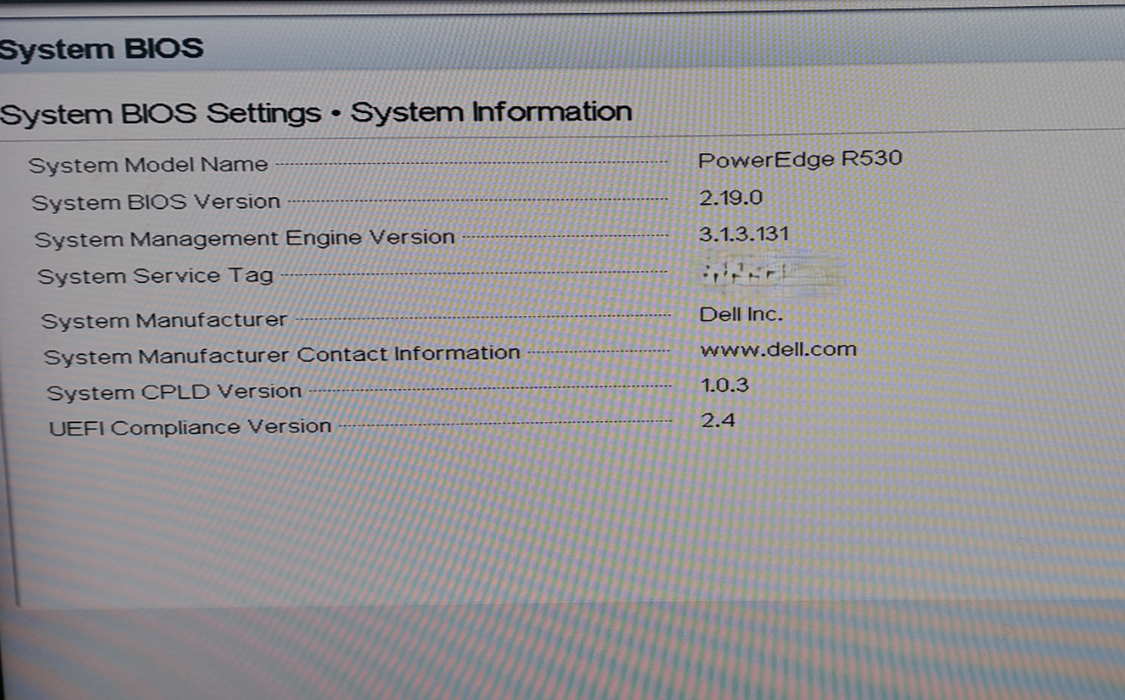The height and width of the screenshot is (700, 1125).
Task: Select the System BIOS Version label
Action: coord(156,202)
